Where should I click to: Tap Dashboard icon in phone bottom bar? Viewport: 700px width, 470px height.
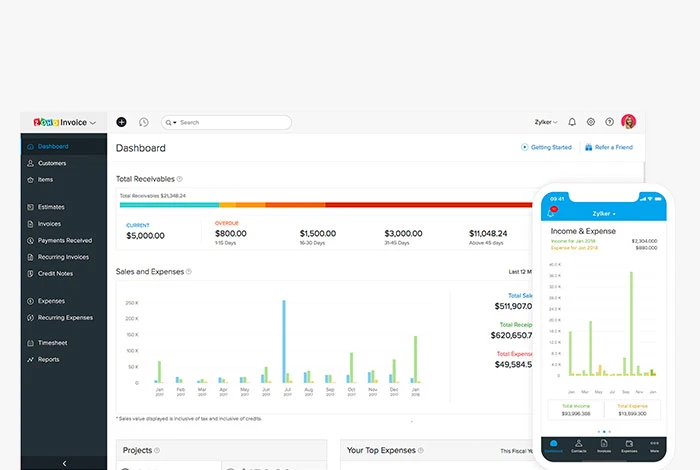click(x=554, y=445)
